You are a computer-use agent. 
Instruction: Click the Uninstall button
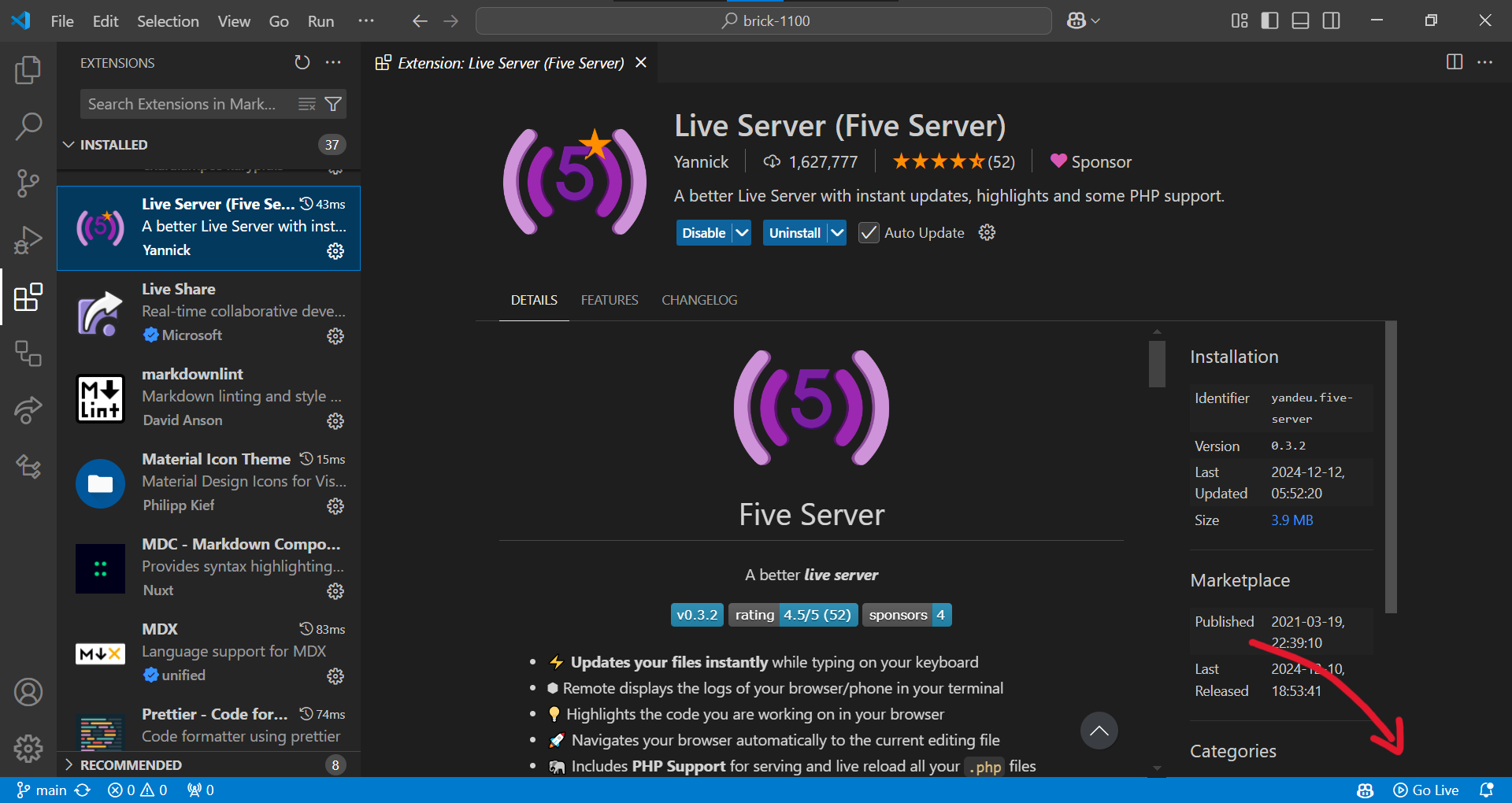795,233
